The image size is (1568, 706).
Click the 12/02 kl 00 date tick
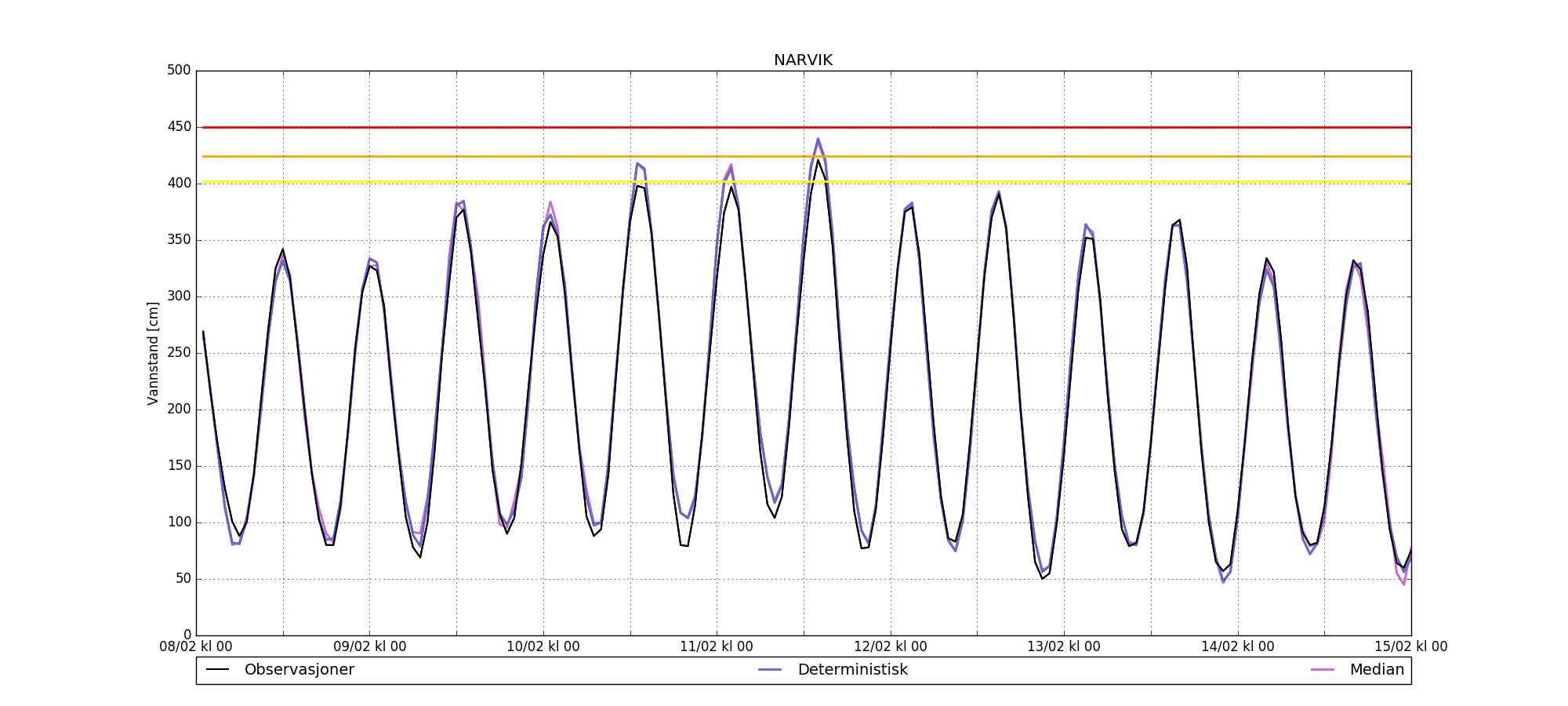click(x=890, y=647)
